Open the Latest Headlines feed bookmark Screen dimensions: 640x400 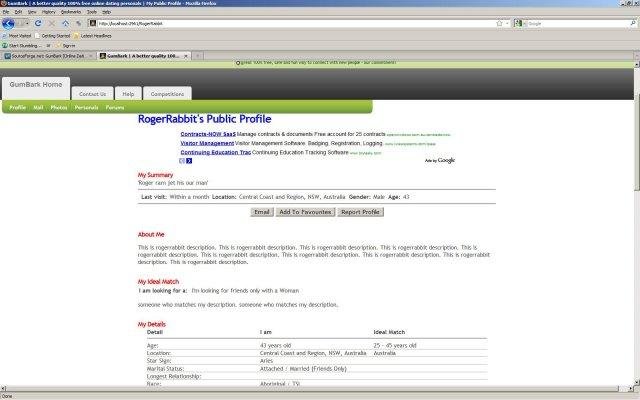pyautogui.click(x=93, y=36)
